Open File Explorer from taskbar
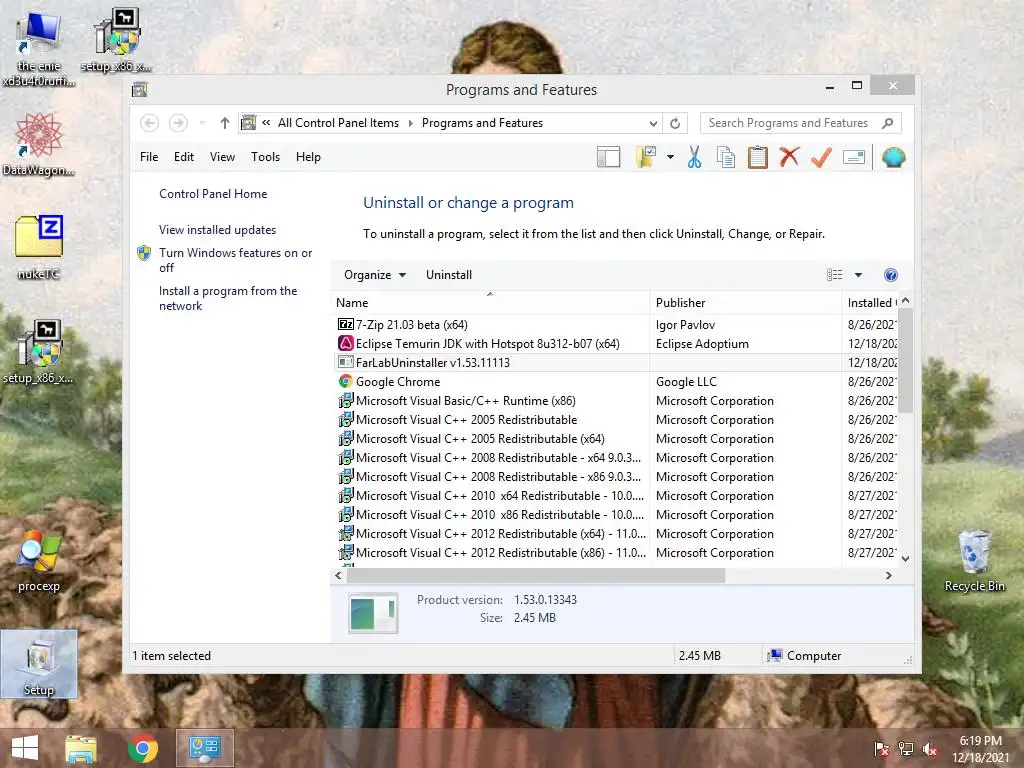This screenshot has width=1024, height=768. point(80,748)
